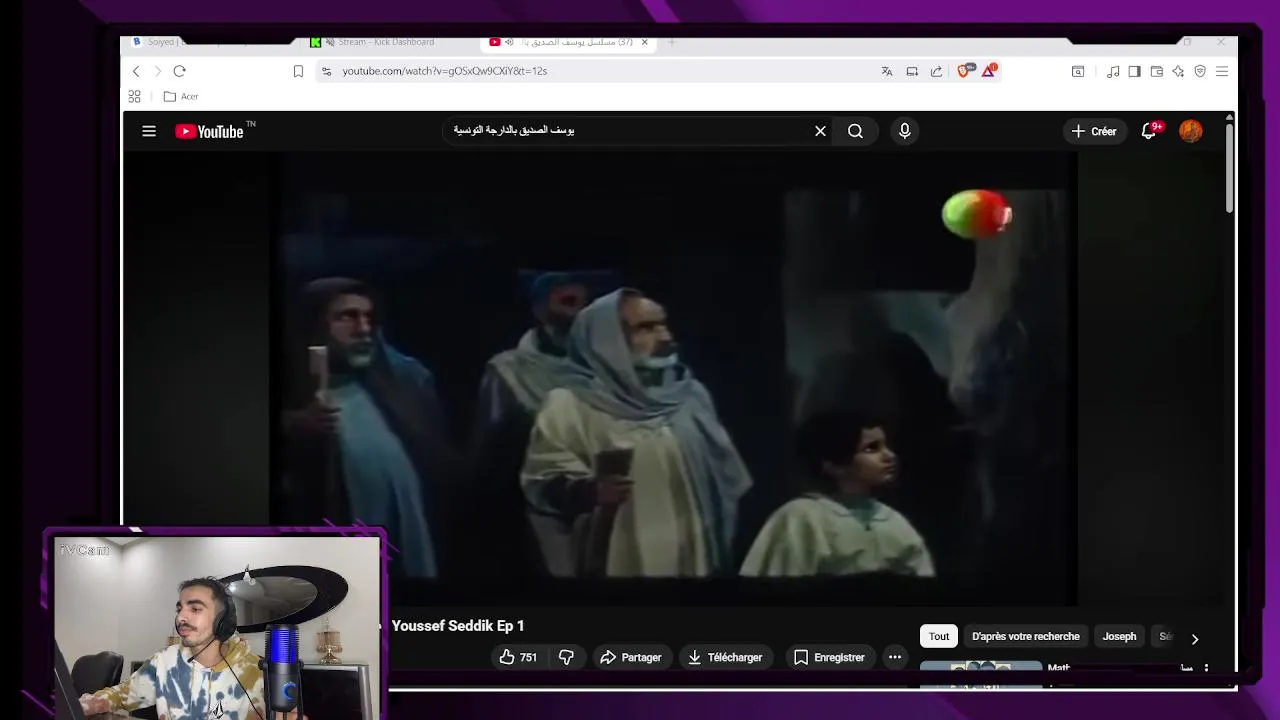Open the YouTube hamburger guide menu

point(149,131)
